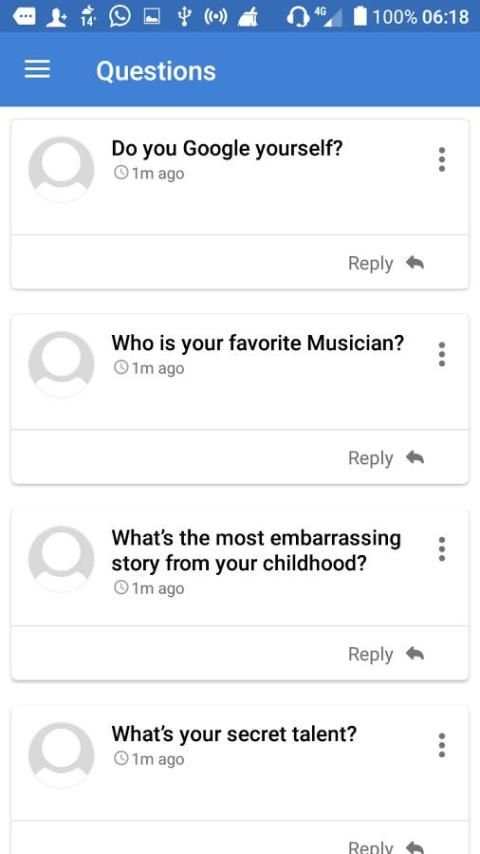The height and width of the screenshot is (854, 480).
Task: Reply to the favorite Musician question
Action: [386, 458]
